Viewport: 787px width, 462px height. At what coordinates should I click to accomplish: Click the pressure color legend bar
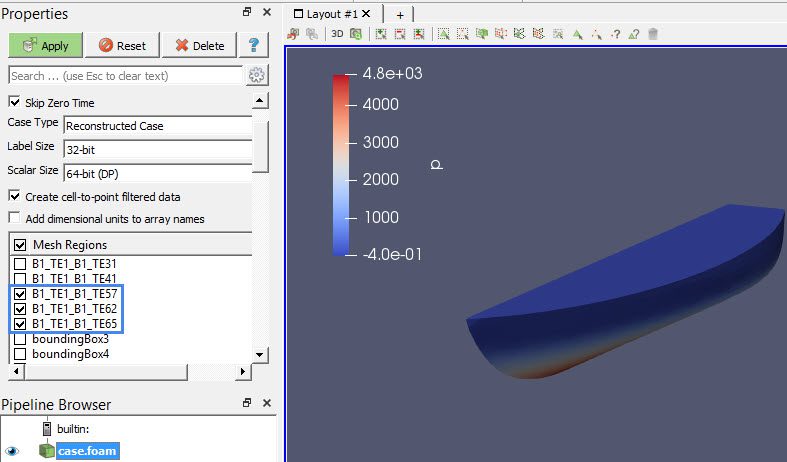[341, 166]
